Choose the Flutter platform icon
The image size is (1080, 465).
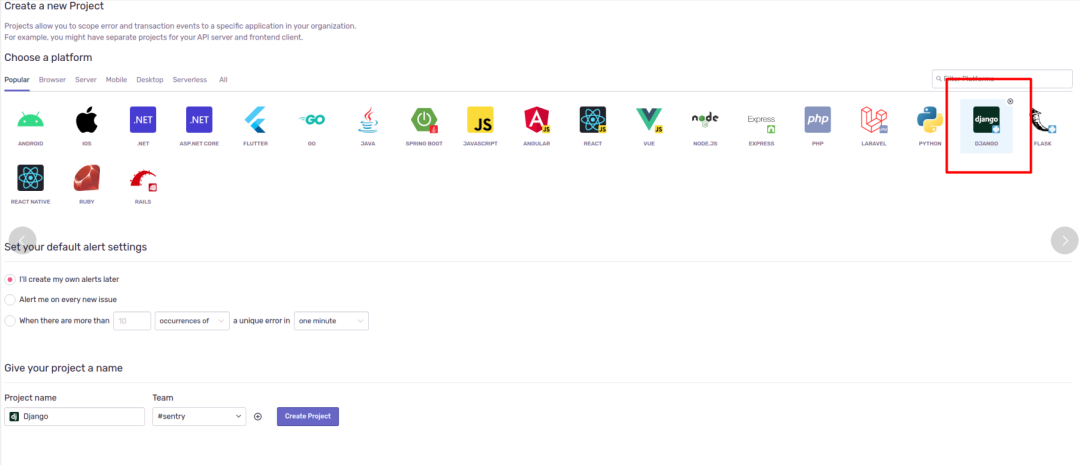click(255, 120)
